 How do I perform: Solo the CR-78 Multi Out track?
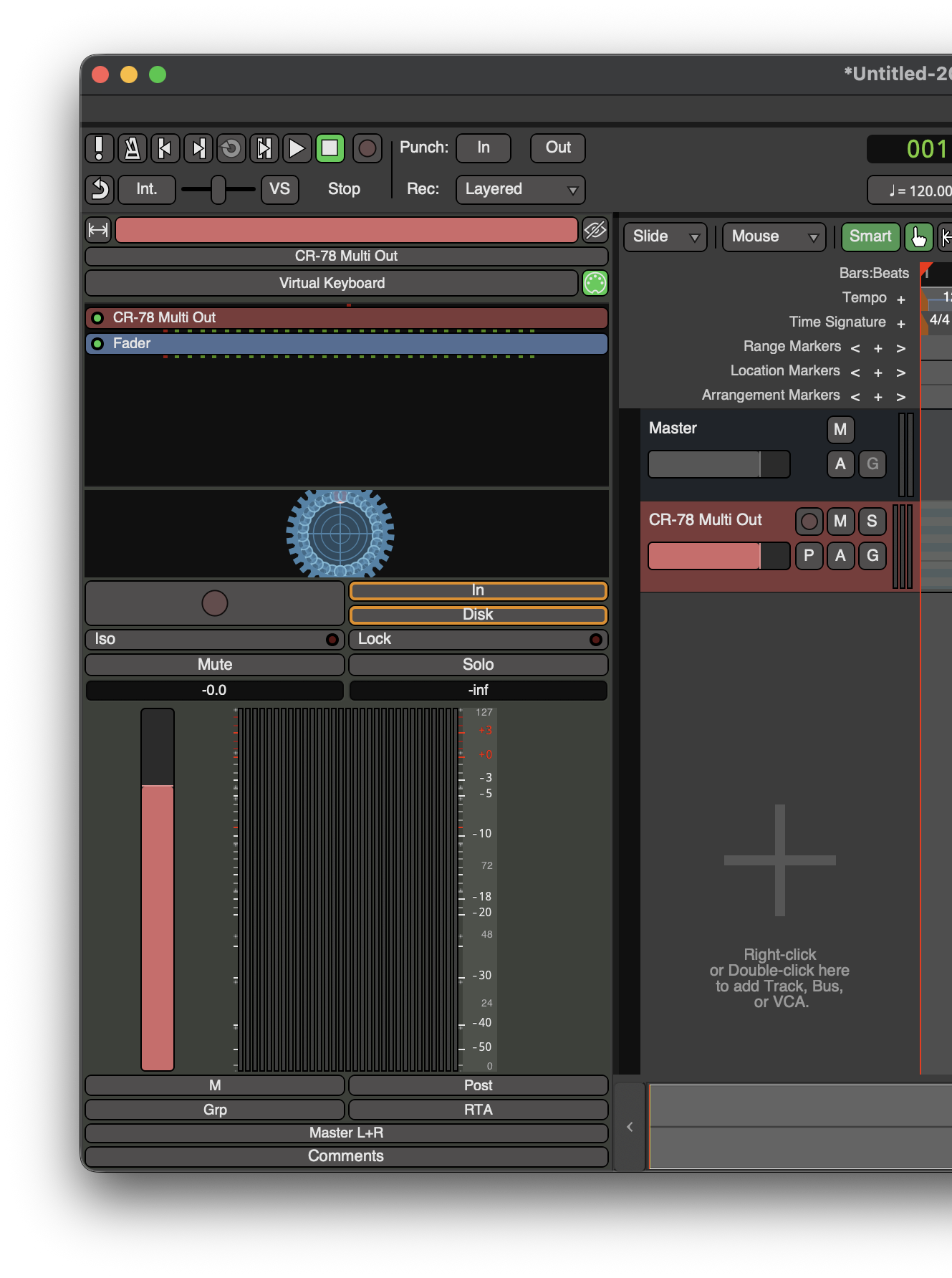872,521
